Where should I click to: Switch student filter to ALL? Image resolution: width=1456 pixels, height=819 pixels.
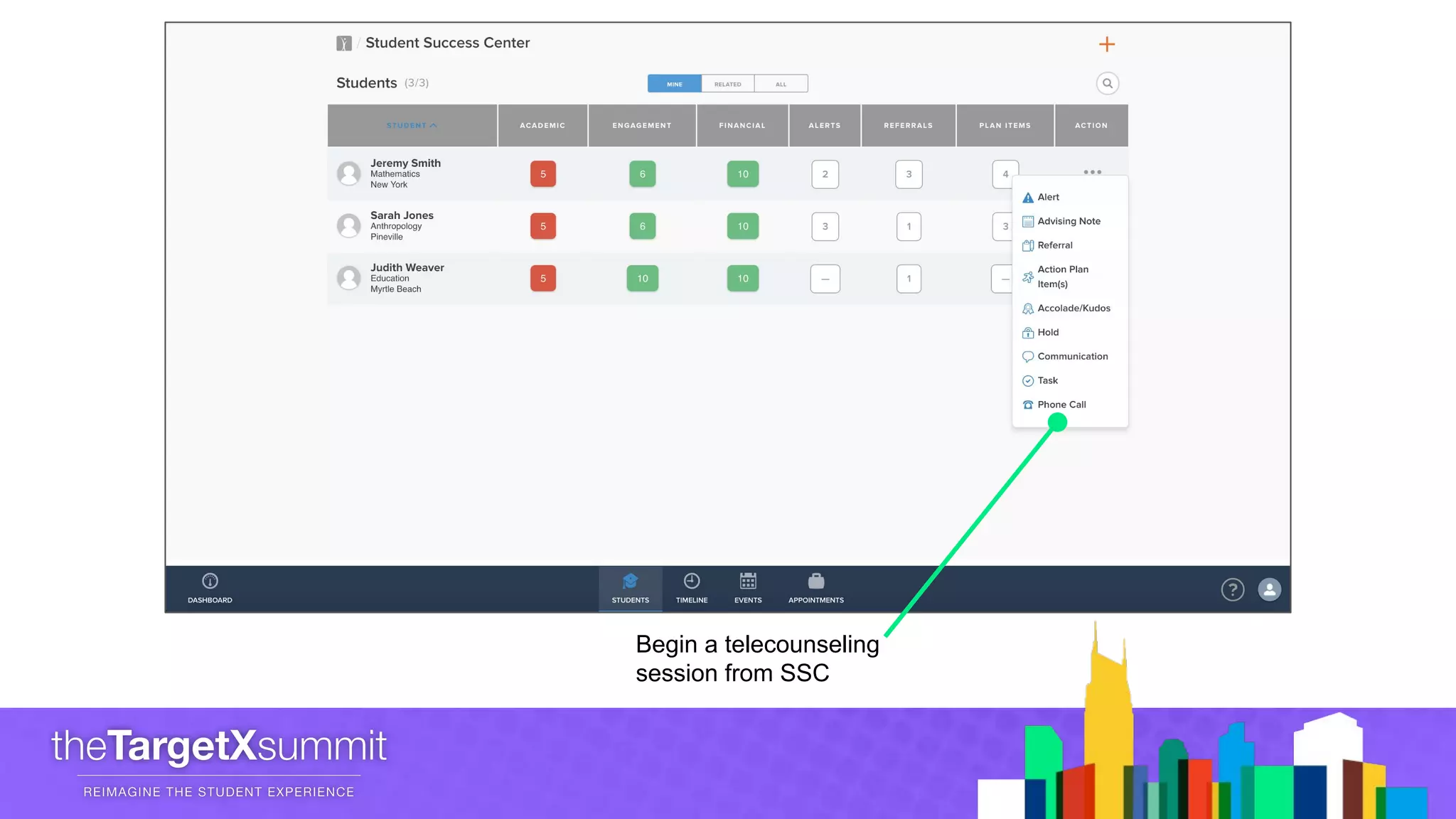click(x=781, y=84)
